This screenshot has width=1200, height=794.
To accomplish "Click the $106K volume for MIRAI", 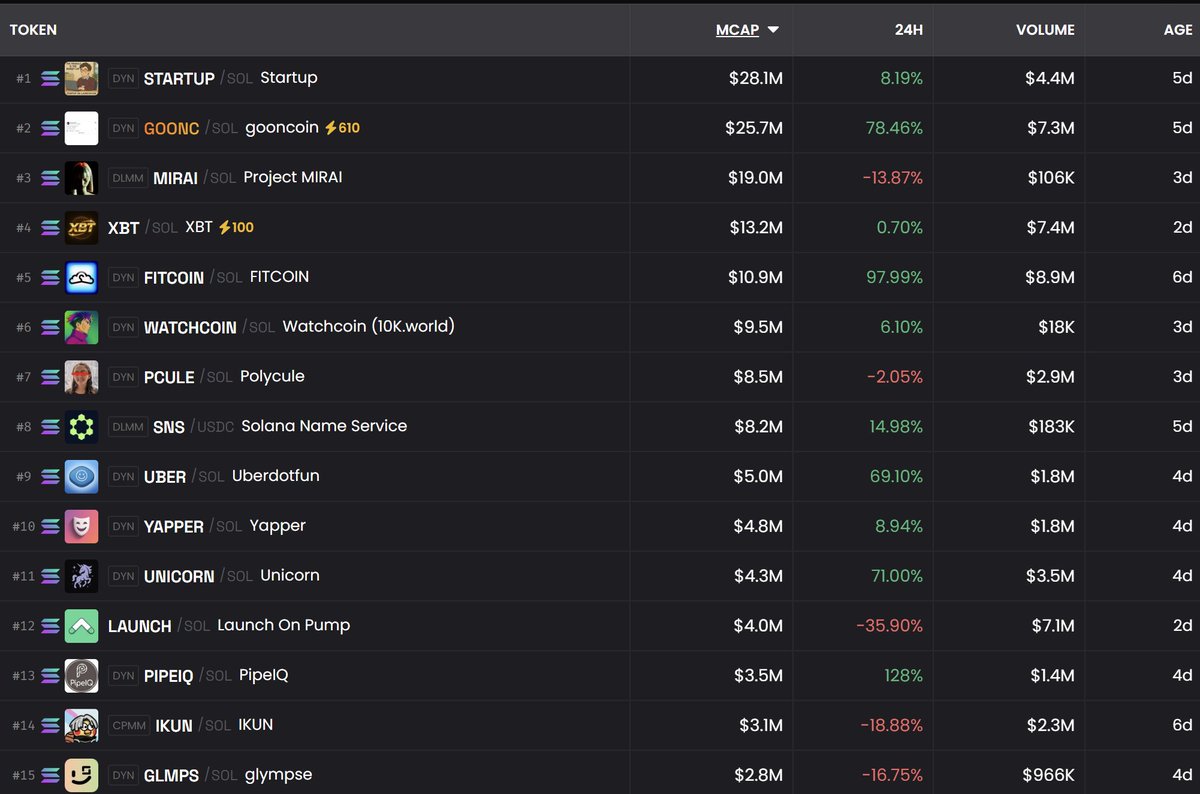I will coord(1051,178).
